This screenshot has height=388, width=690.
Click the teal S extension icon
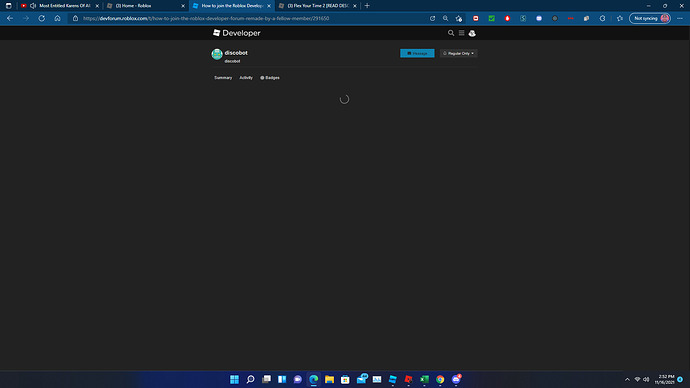[523, 18]
